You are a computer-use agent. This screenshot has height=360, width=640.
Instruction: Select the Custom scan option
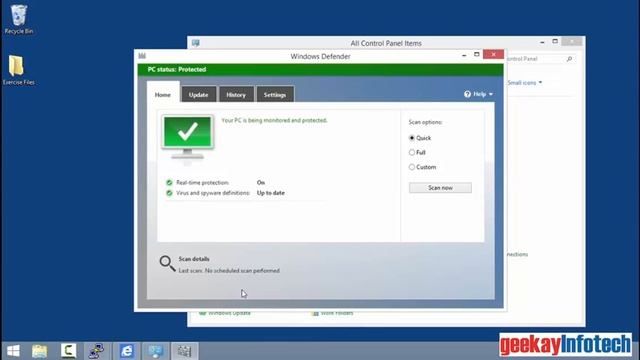pyautogui.click(x=412, y=167)
